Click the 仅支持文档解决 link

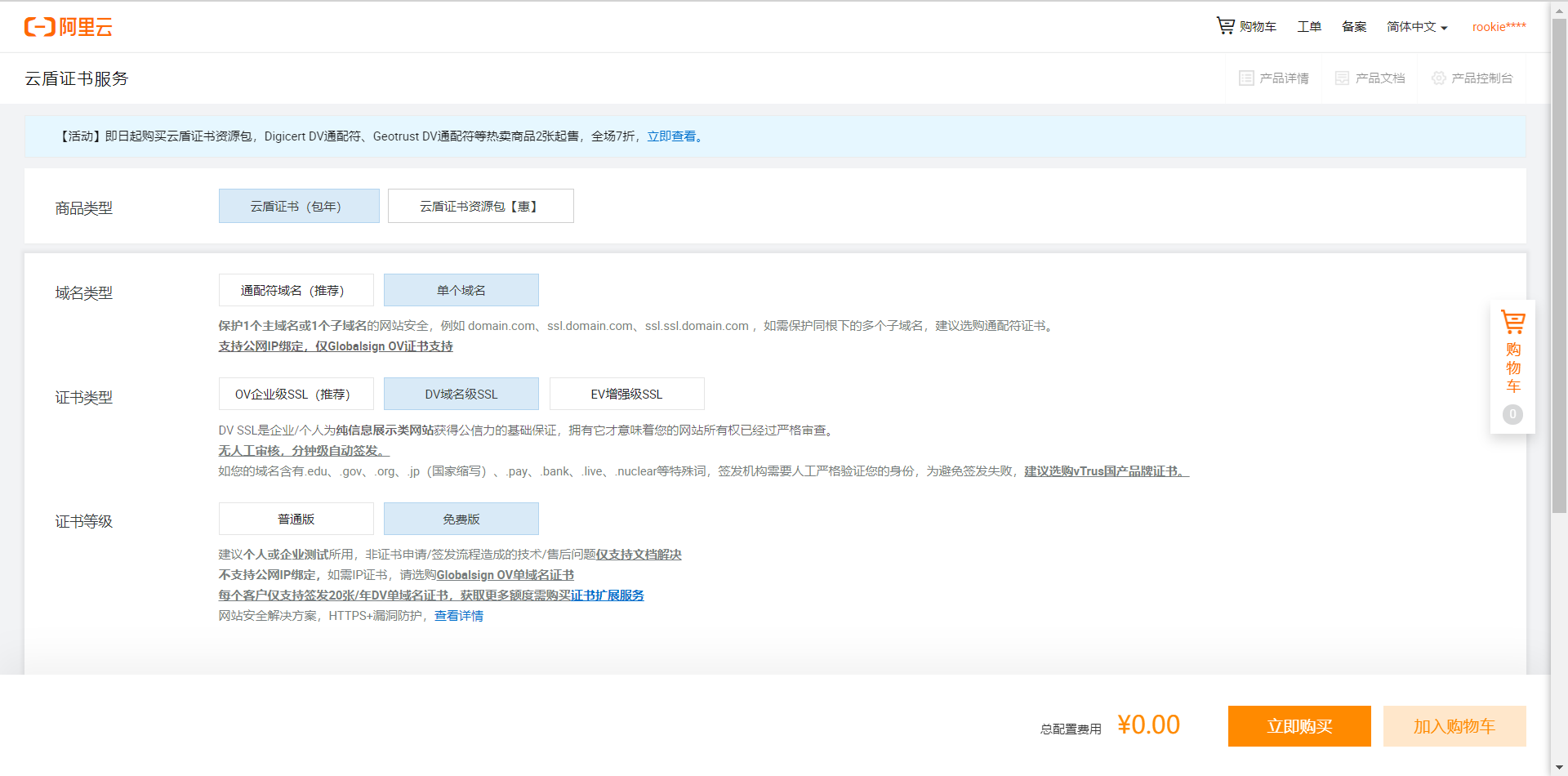point(639,555)
